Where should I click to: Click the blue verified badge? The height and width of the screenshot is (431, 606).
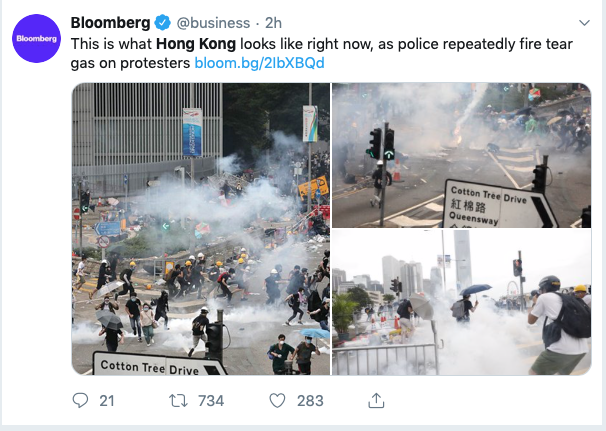point(162,23)
